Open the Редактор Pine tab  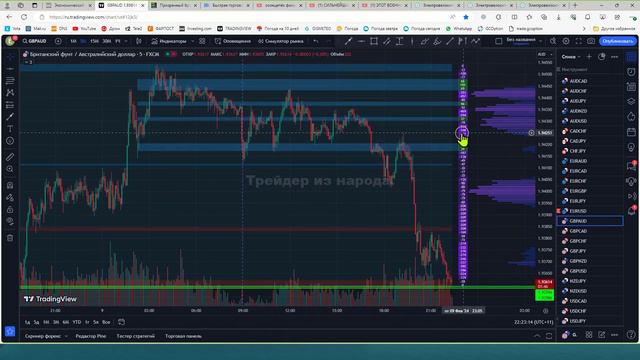coord(91,336)
